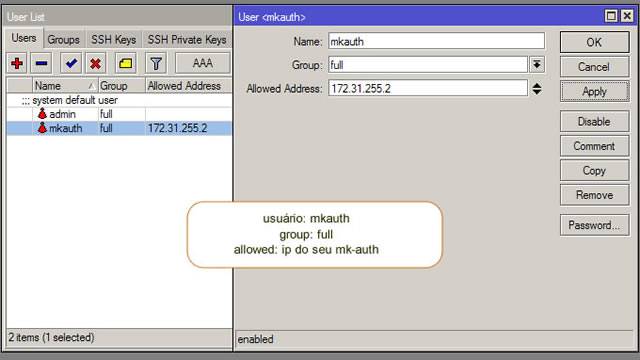Click the 172.31.255.2 cell in user list
The image size is (640, 360).
point(178,128)
